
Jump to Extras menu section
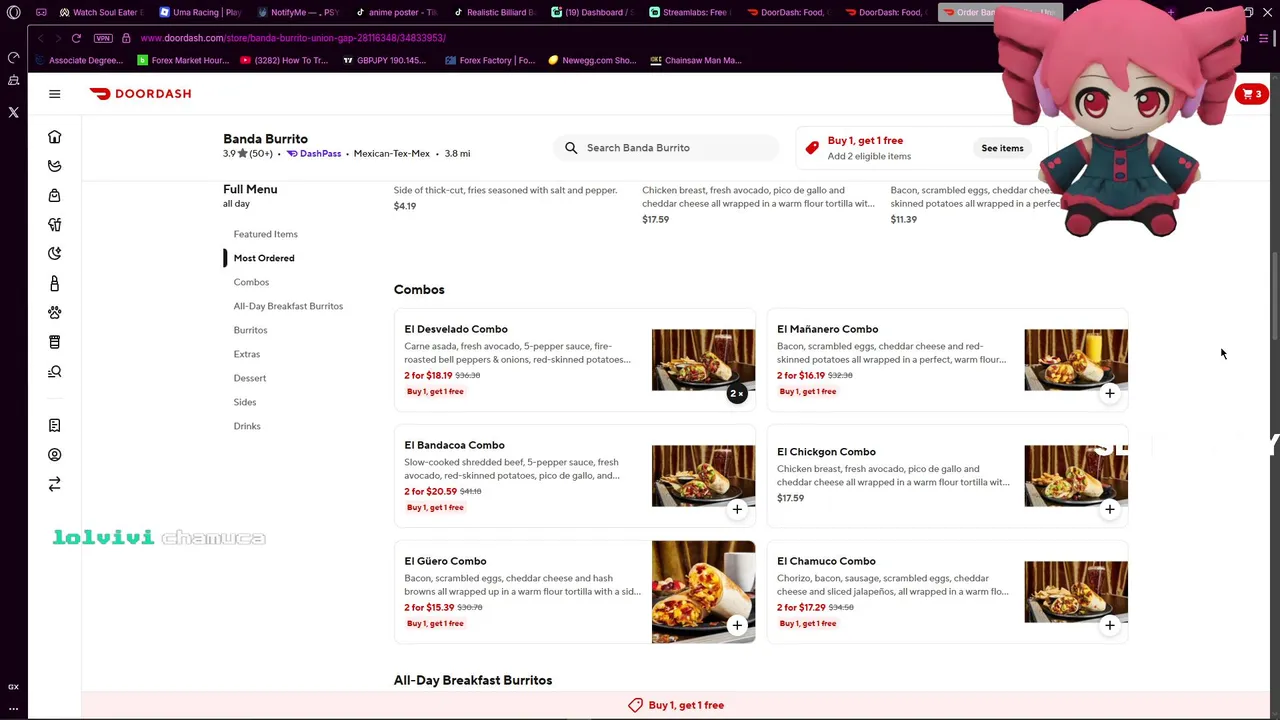(246, 354)
